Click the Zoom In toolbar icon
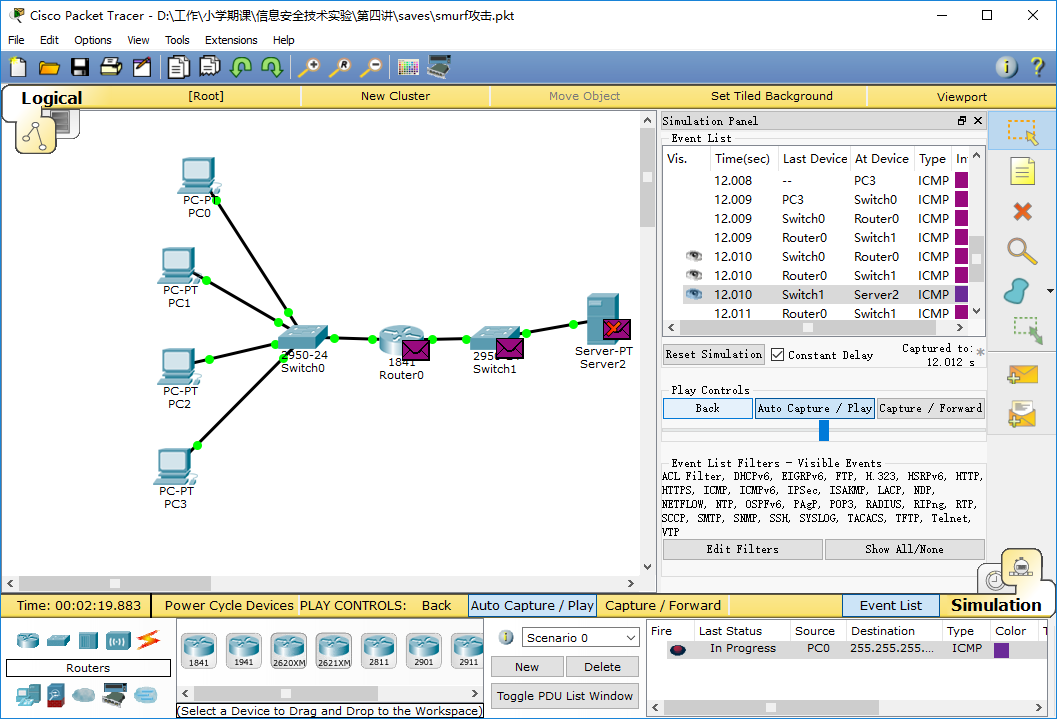1057x719 pixels. tap(309, 67)
